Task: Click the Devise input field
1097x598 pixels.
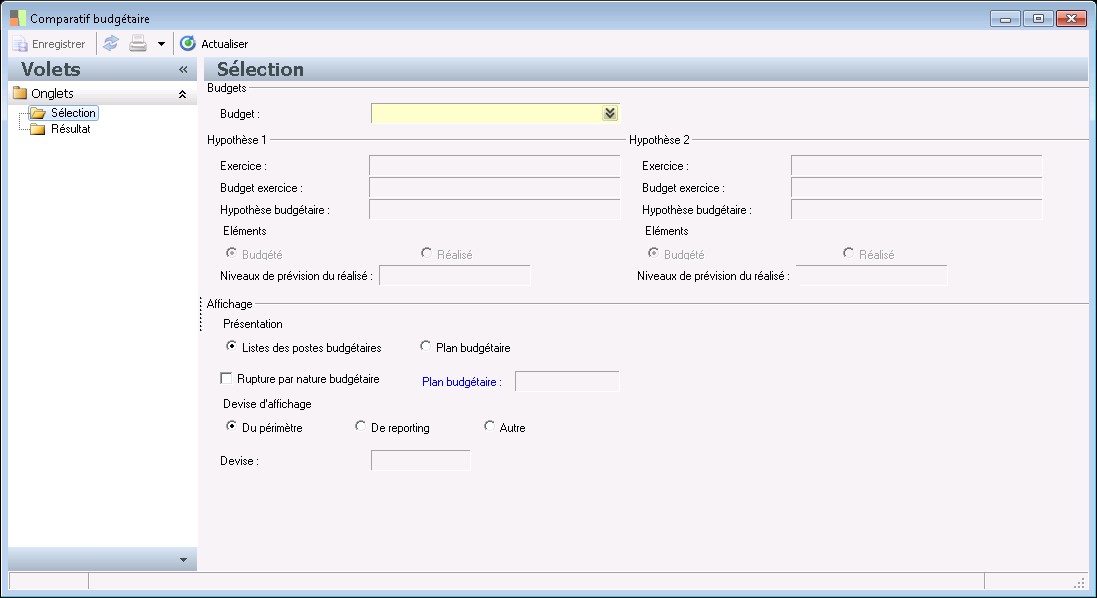Action: (420, 460)
